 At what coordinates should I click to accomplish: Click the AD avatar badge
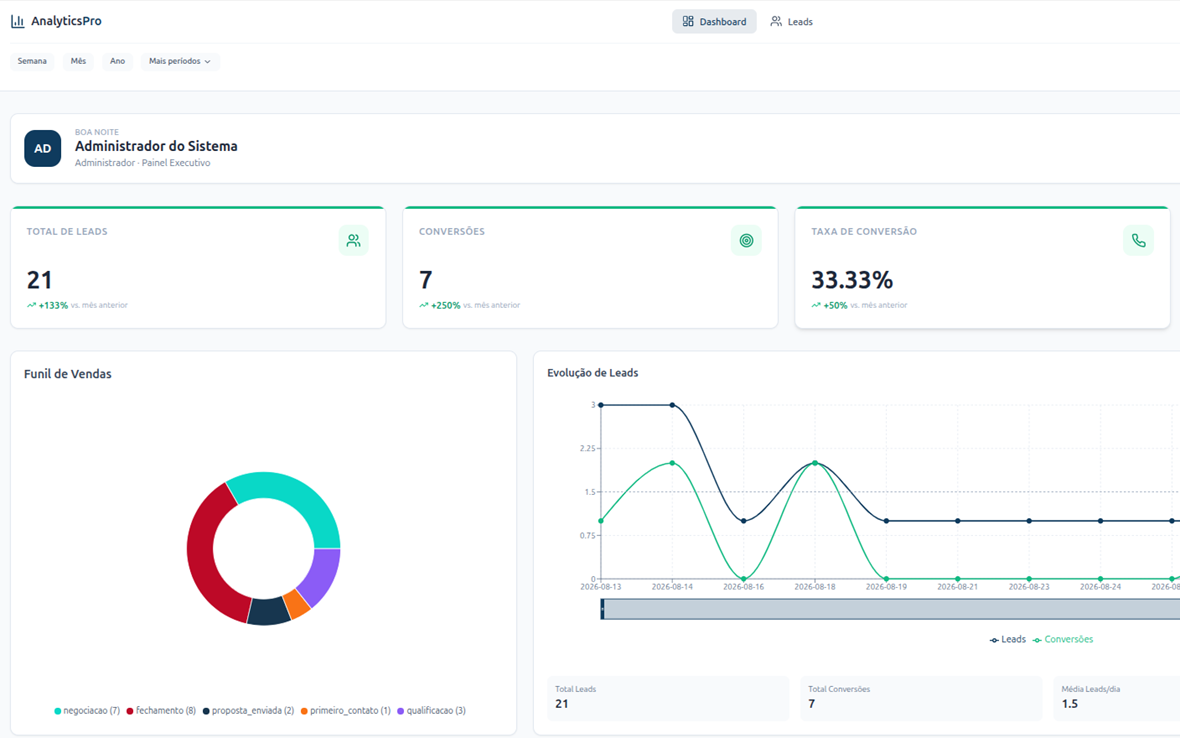(x=42, y=148)
